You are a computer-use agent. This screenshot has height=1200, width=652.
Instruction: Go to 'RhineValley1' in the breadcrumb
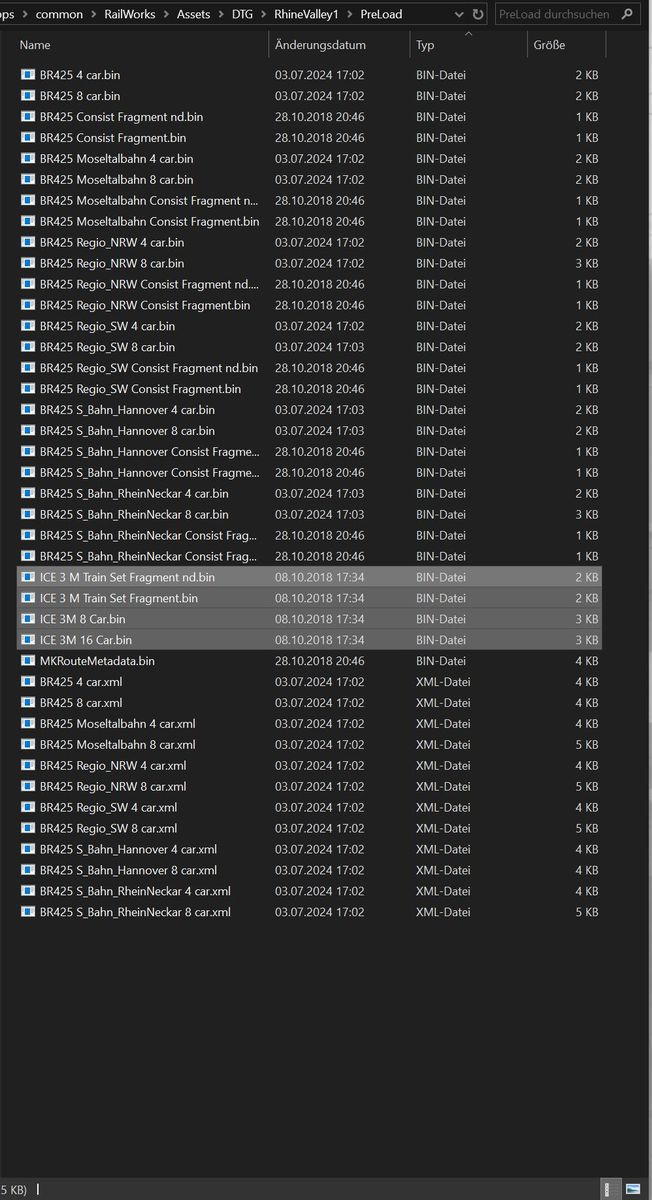point(307,15)
